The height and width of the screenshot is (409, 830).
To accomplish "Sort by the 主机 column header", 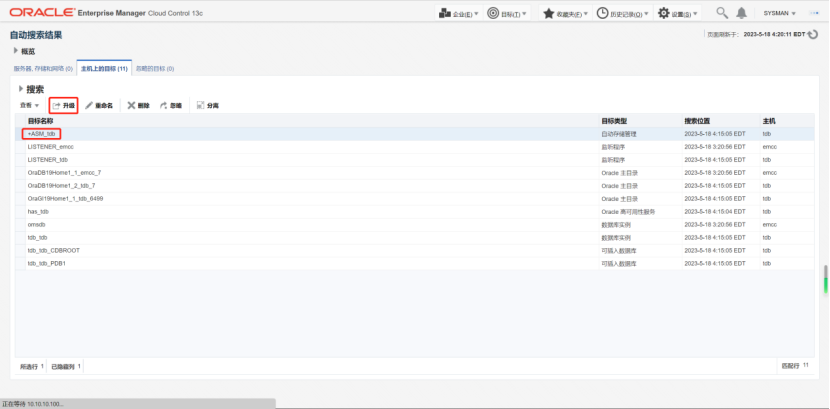I will (787, 121).
